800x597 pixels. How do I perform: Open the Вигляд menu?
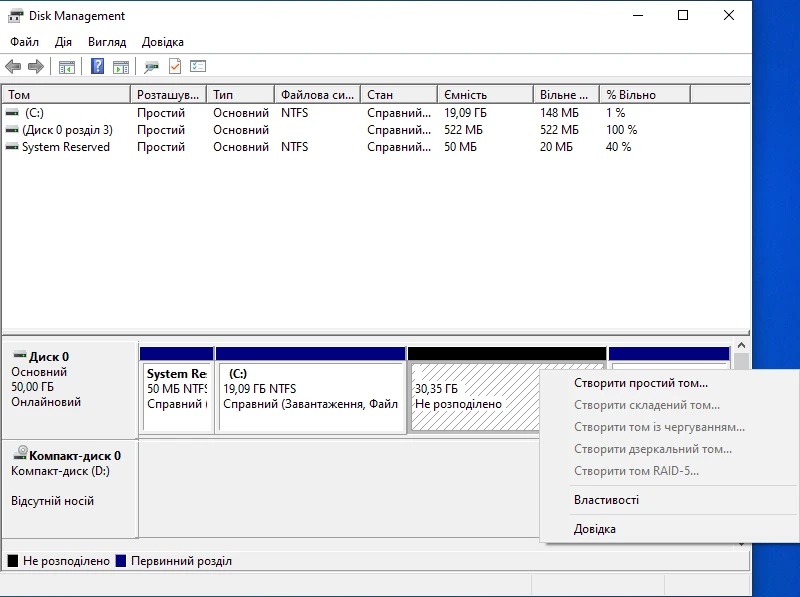point(107,42)
